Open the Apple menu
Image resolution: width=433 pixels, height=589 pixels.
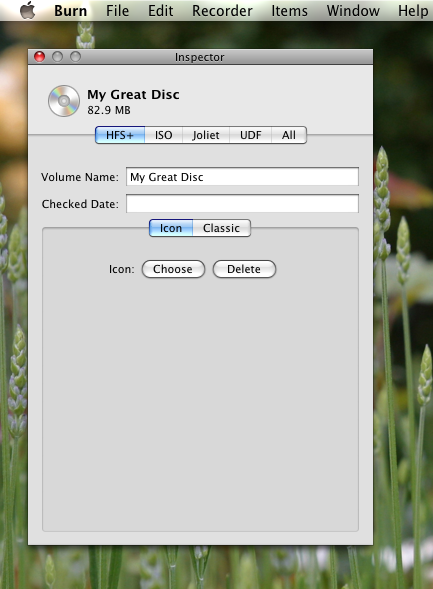point(27,10)
